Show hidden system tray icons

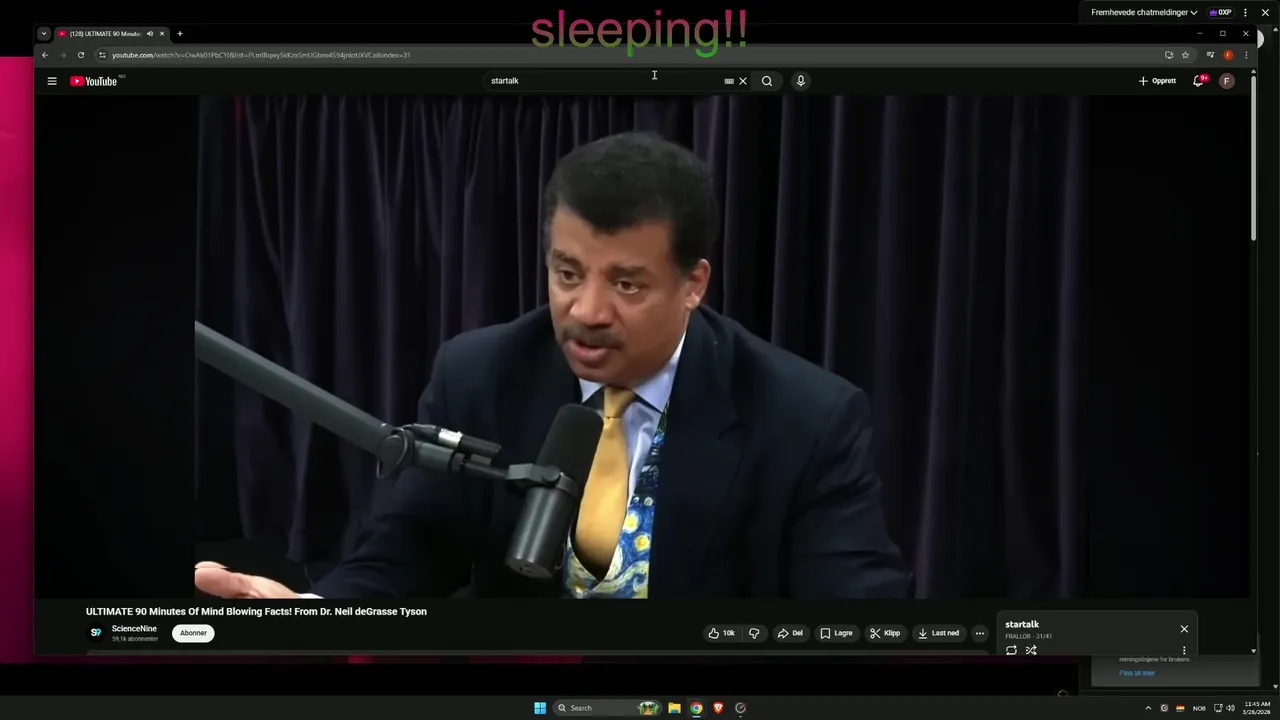(x=1148, y=708)
